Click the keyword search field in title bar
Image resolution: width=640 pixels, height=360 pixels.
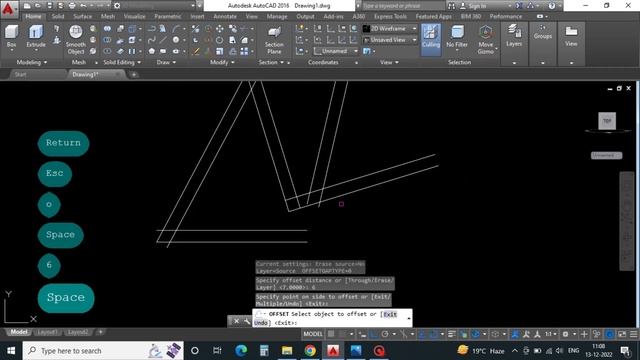403,6
